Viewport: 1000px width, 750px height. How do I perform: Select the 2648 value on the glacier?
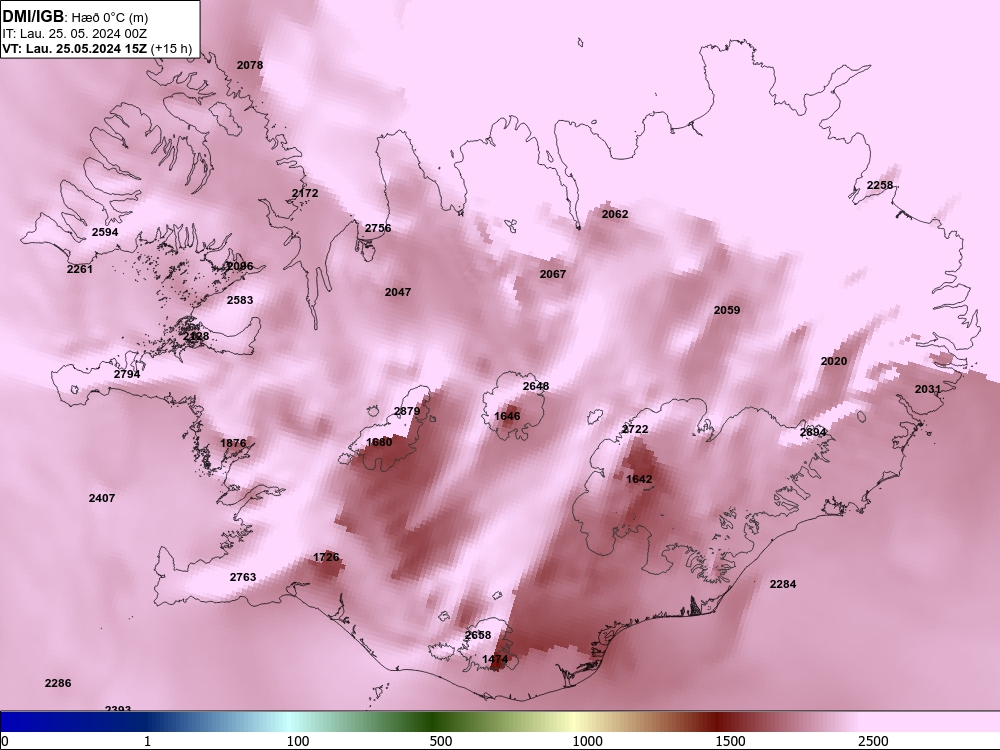point(536,386)
